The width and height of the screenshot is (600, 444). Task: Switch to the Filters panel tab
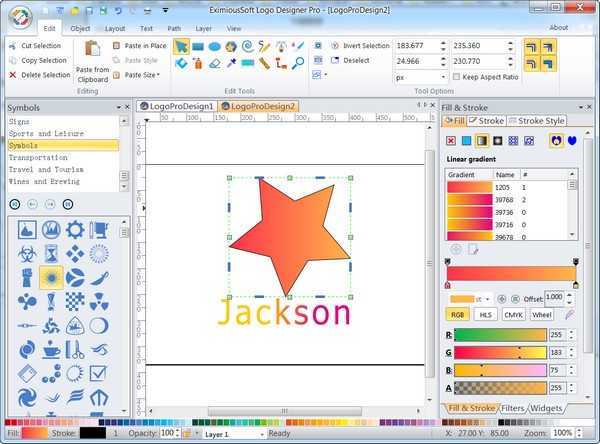click(512, 408)
